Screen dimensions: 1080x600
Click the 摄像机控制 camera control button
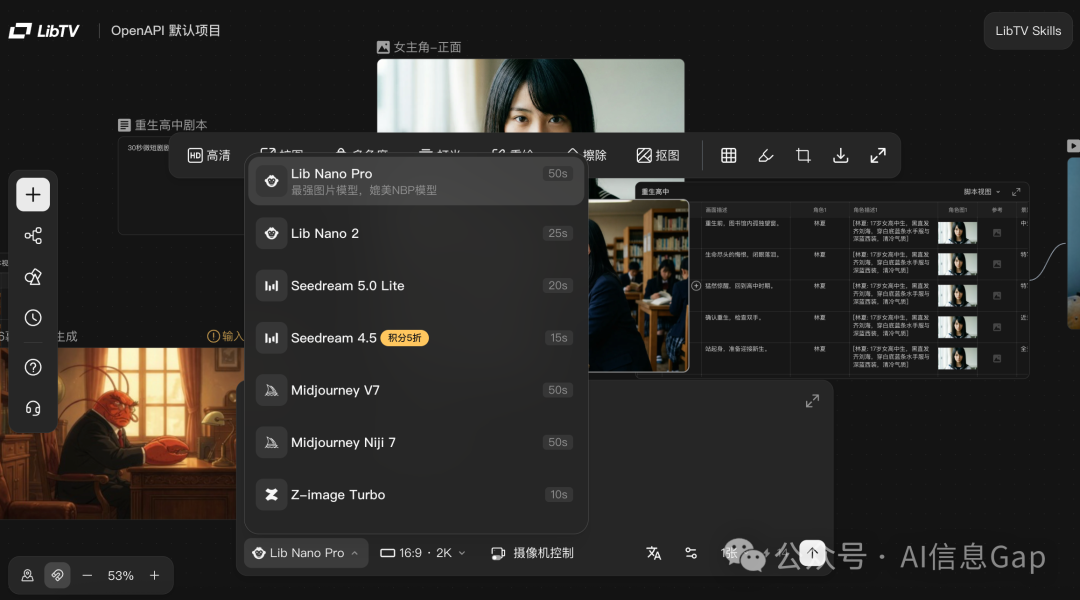tap(533, 553)
